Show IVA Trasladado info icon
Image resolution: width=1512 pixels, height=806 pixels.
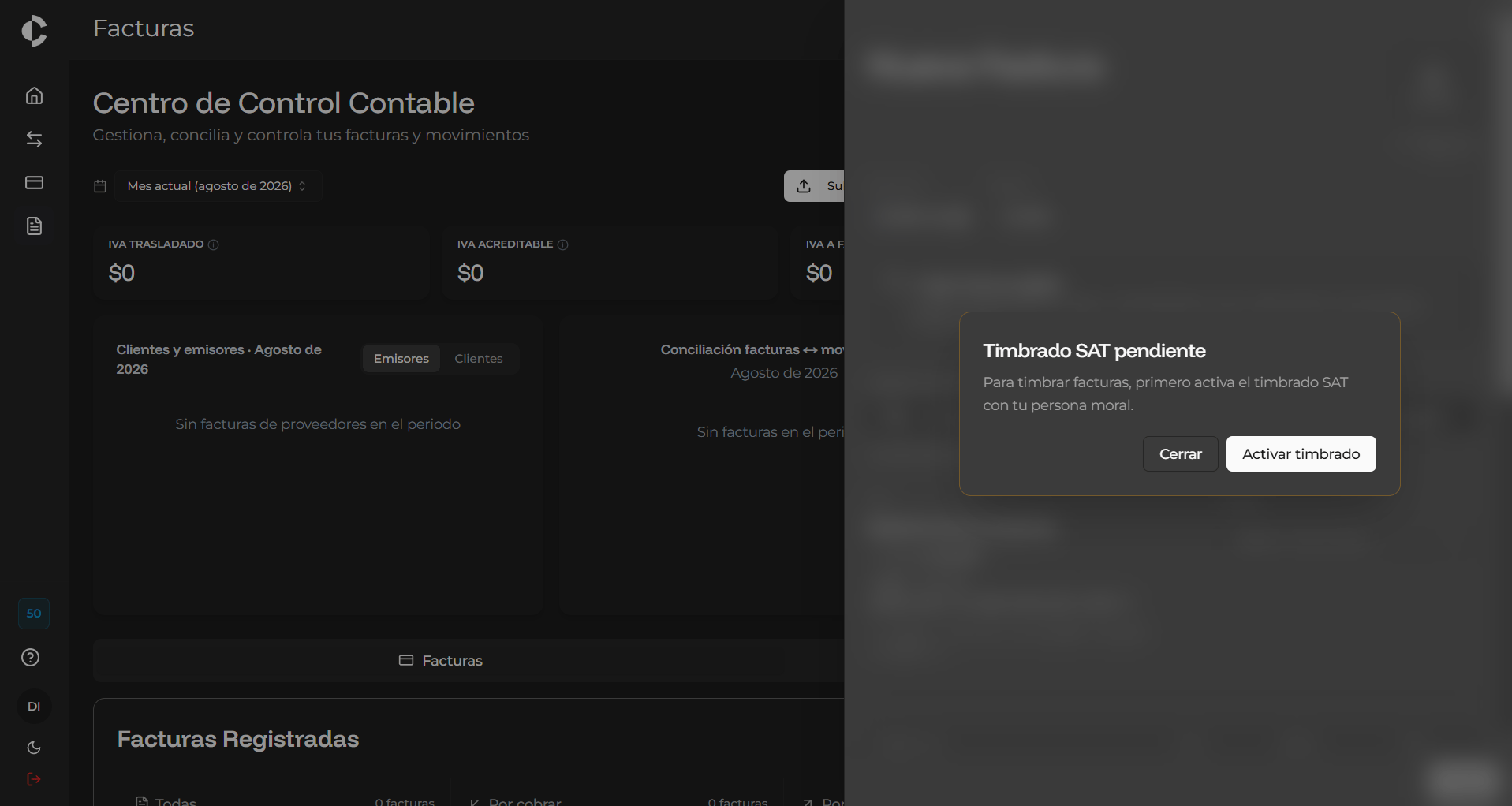pyautogui.click(x=213, y=244)
